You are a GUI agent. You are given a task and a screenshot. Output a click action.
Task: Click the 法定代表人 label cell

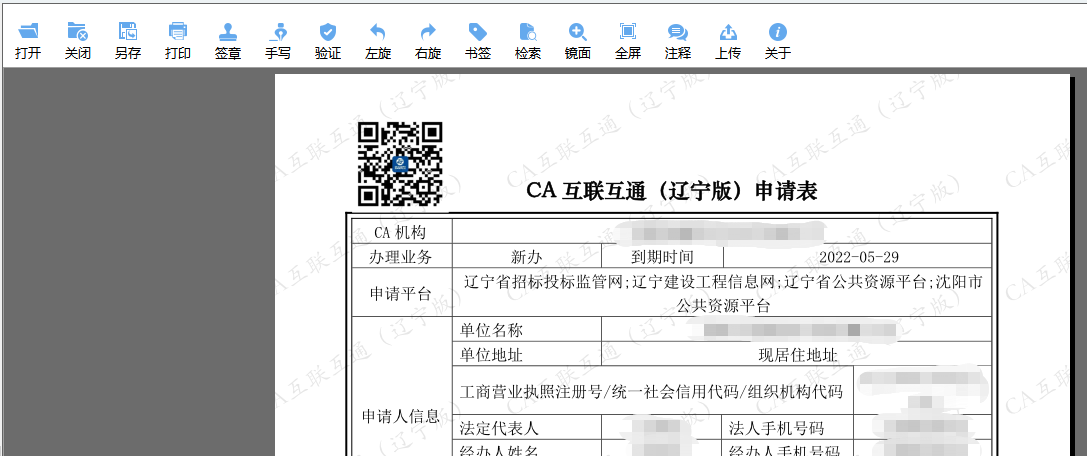pyautogui.click(x=527, y=428)
